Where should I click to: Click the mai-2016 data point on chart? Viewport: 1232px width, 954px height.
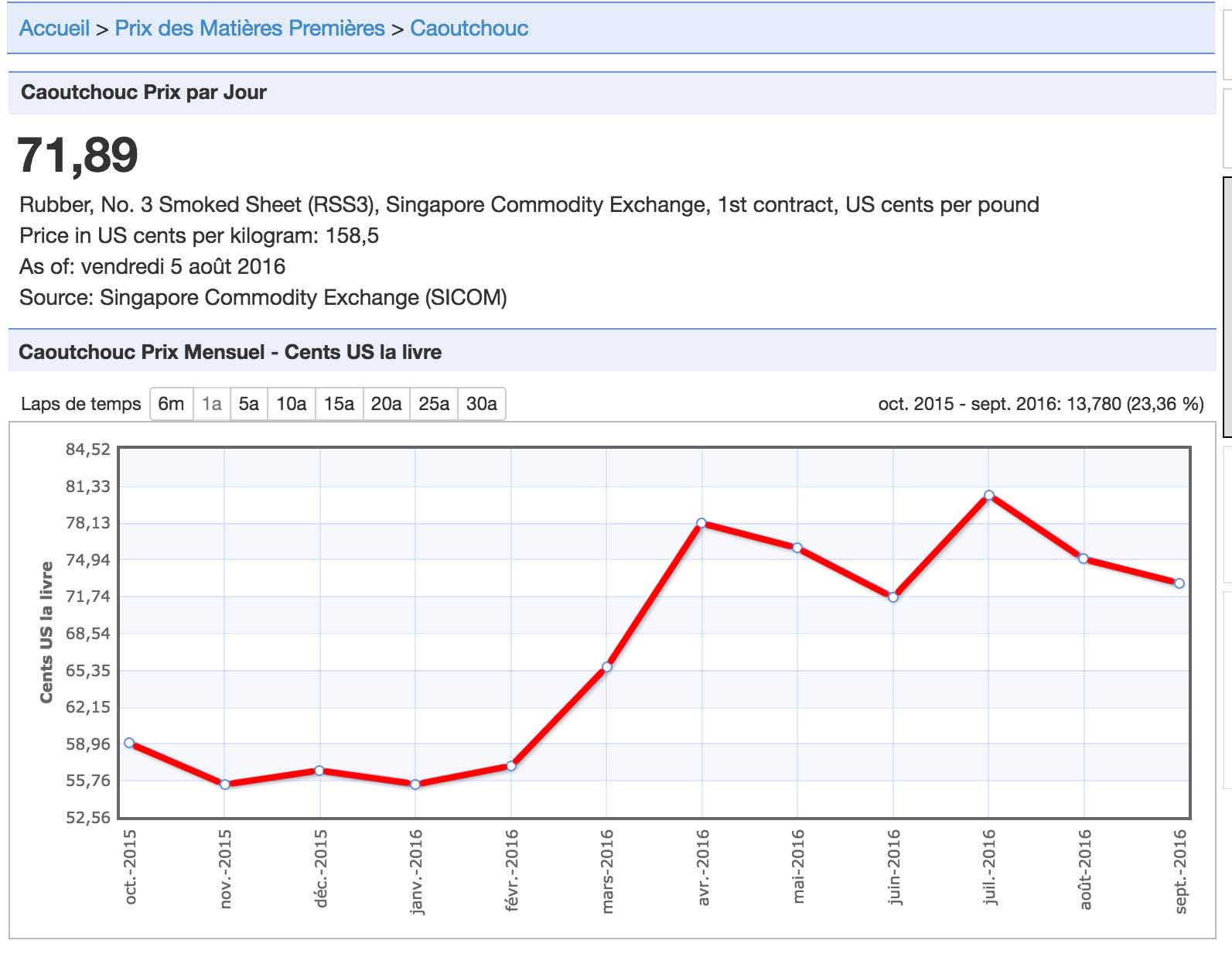[797, 548]
